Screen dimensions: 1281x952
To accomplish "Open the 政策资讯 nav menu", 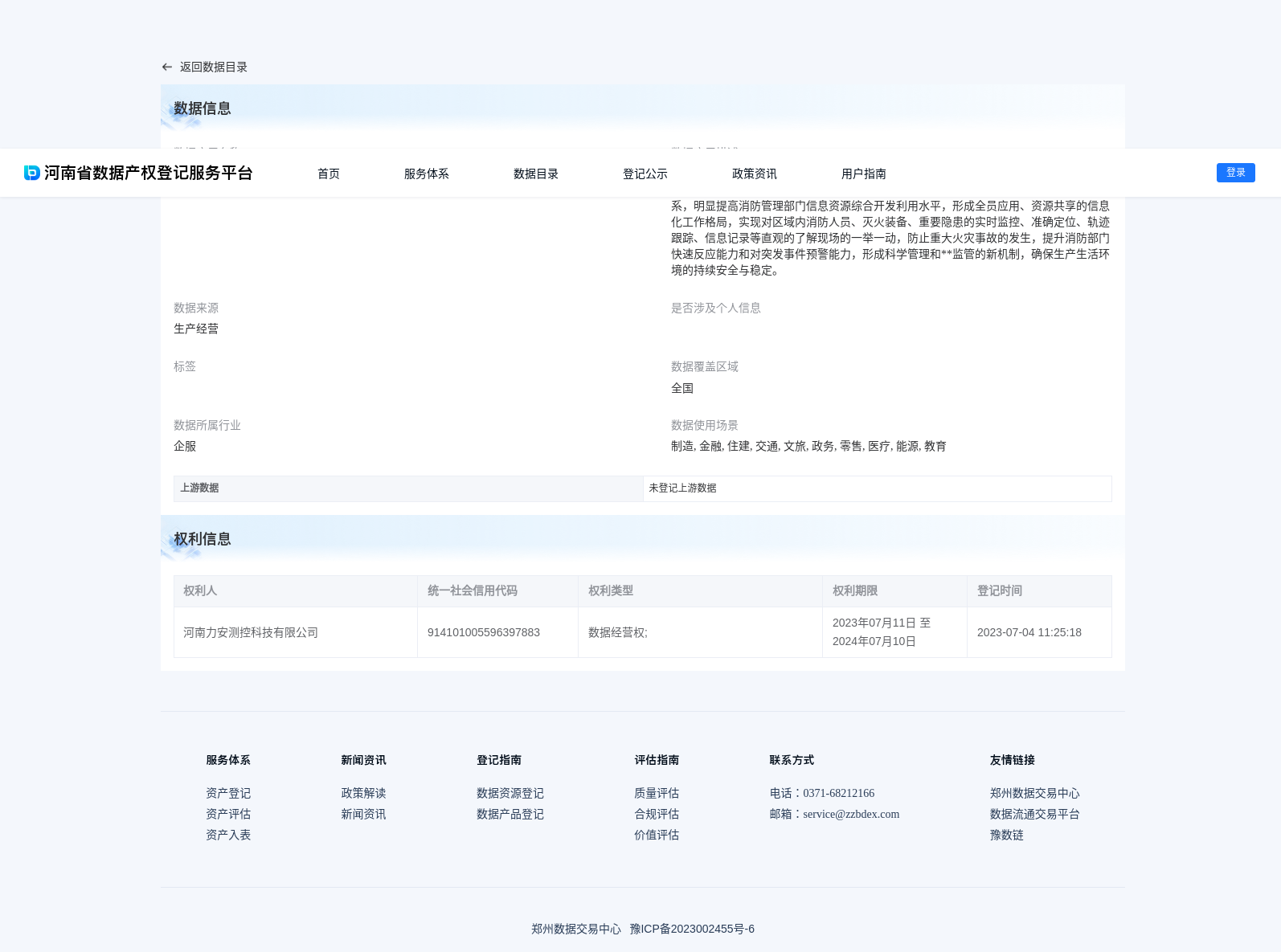I will click(755, 174).
